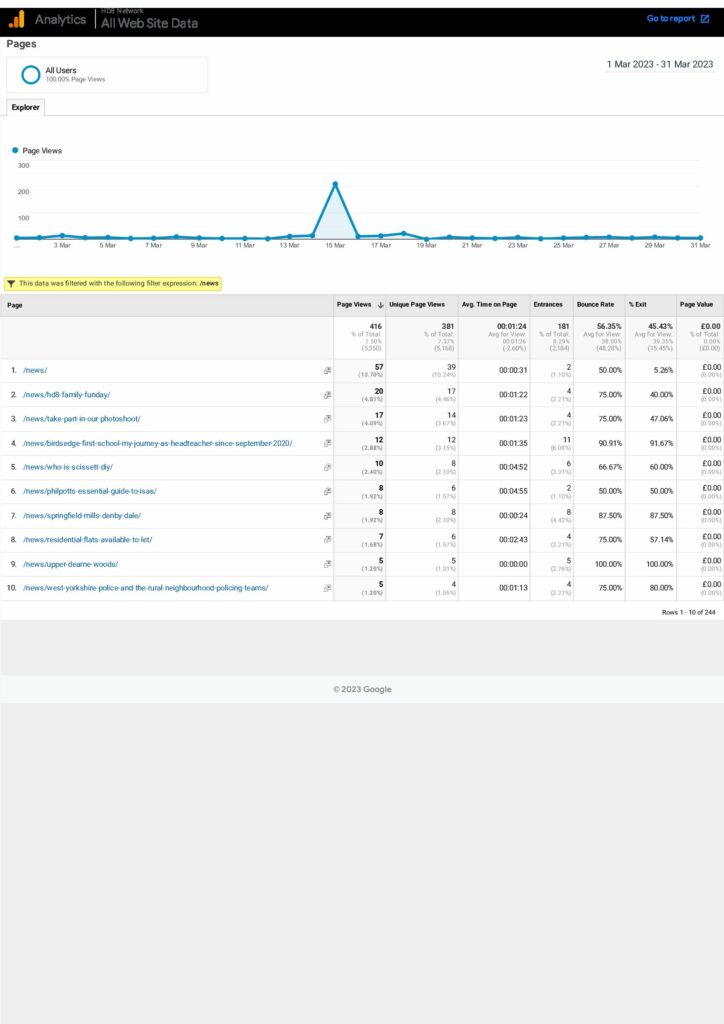Click pop-out icon for /news/who-is-scissett-diy/ row

point(327,467)
